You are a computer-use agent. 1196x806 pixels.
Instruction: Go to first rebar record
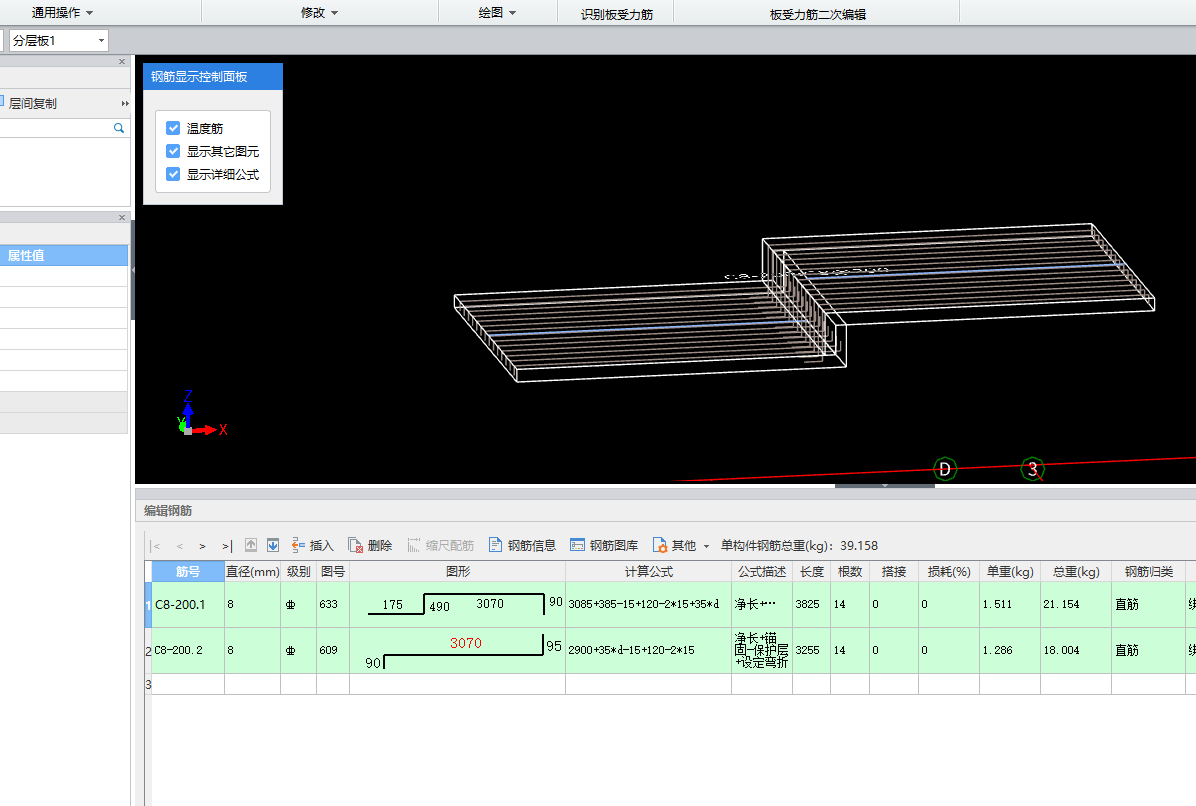point(156,546)
